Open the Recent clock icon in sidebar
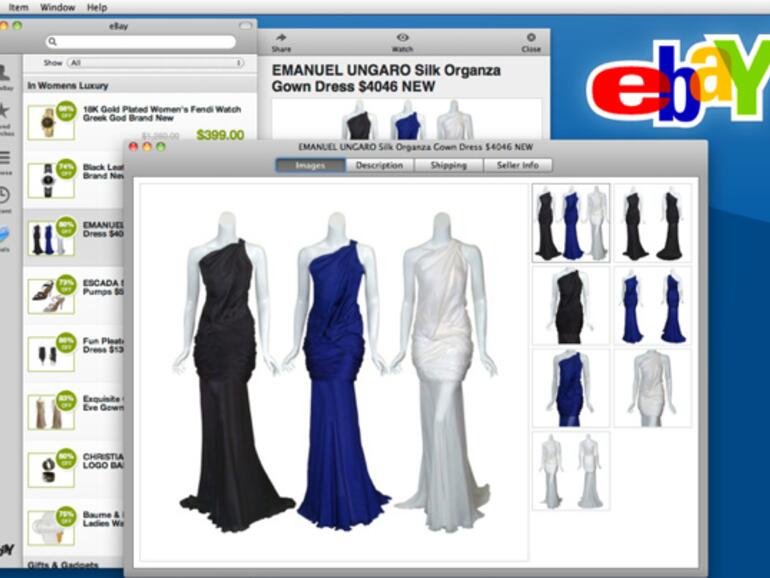Viewport: 770px width, 578px height. 4,195
